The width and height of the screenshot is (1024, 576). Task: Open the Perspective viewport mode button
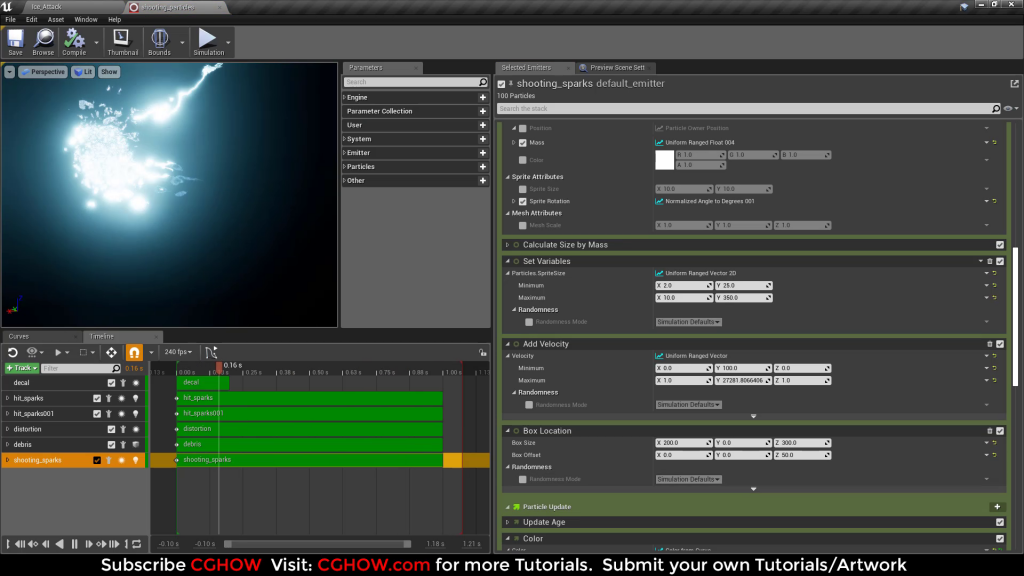click(x=42, y=72)
